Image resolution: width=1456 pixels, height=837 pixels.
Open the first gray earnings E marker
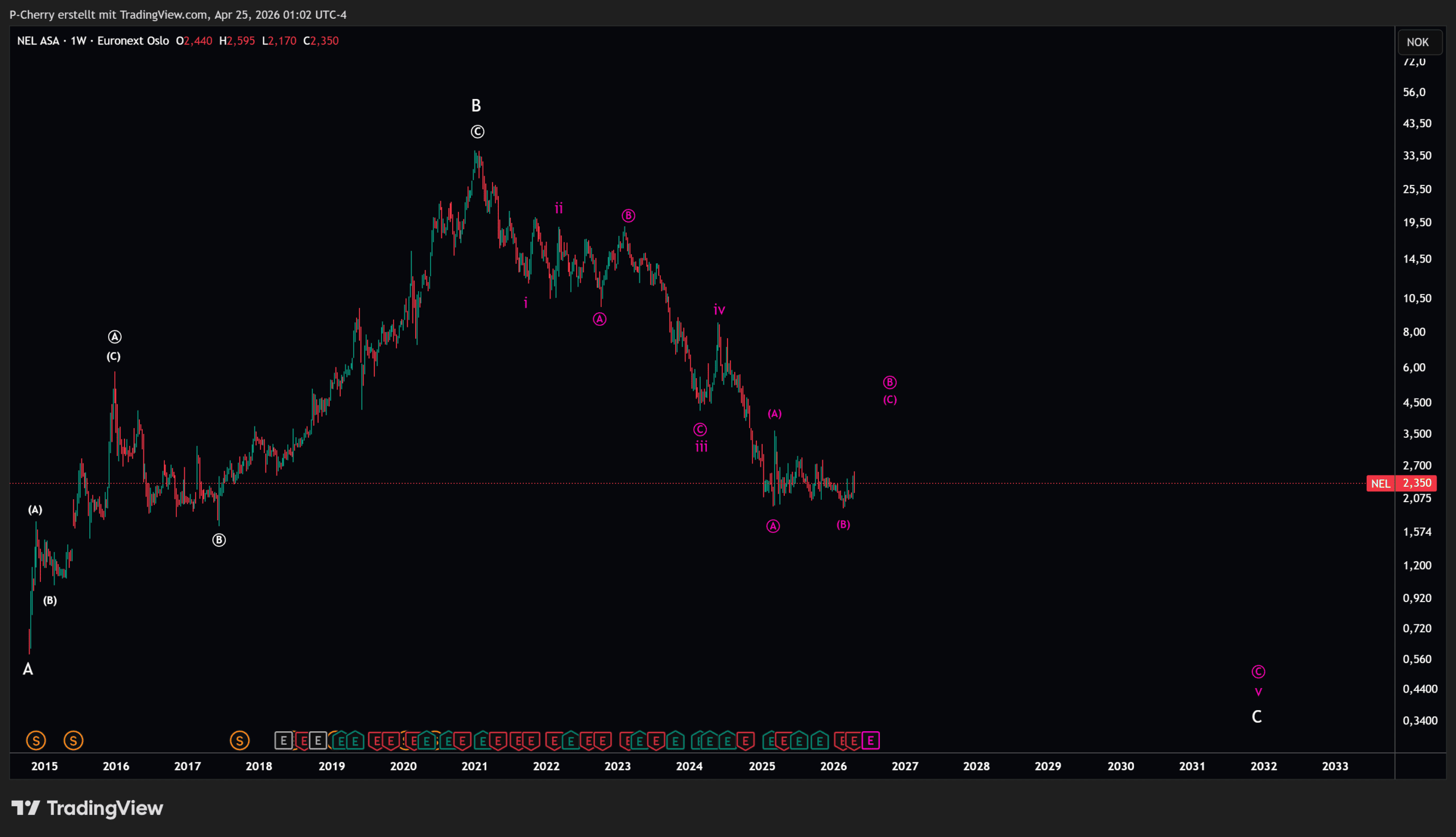(x=283, y=740)
